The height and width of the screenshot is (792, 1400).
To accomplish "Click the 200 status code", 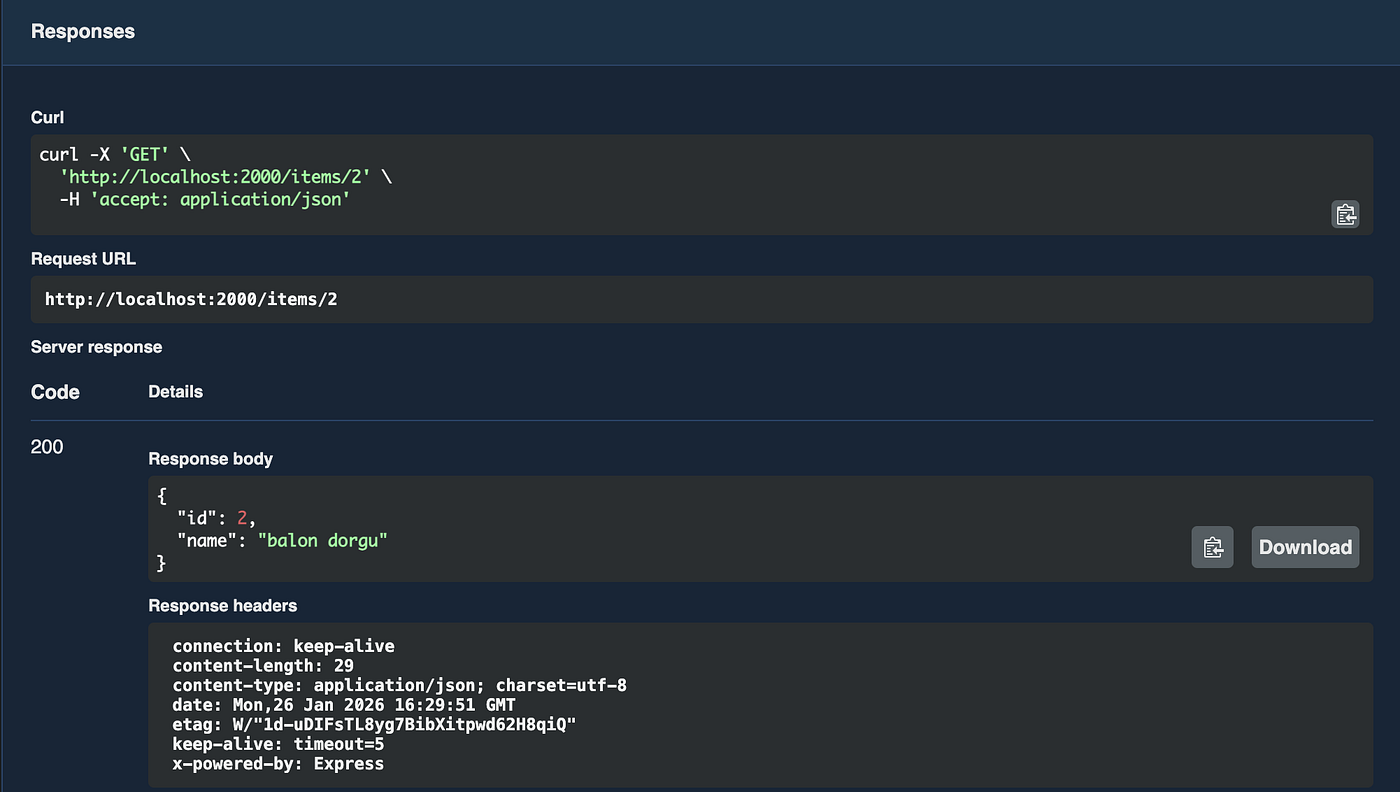I will tap(47, 447).
